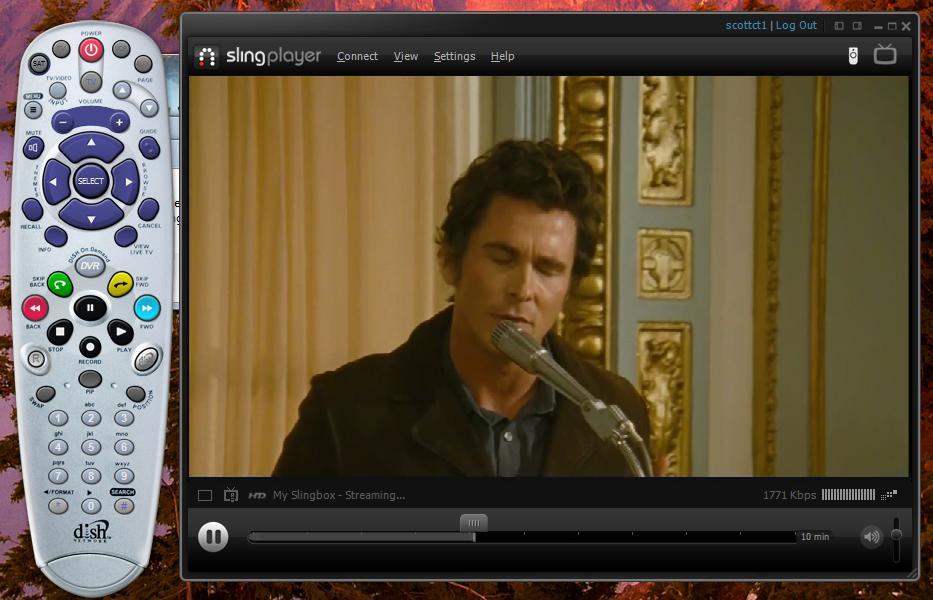Click the TV/Video Input button on the remote
This screenshot has width=933, height=600.
[x=58, y=90]
